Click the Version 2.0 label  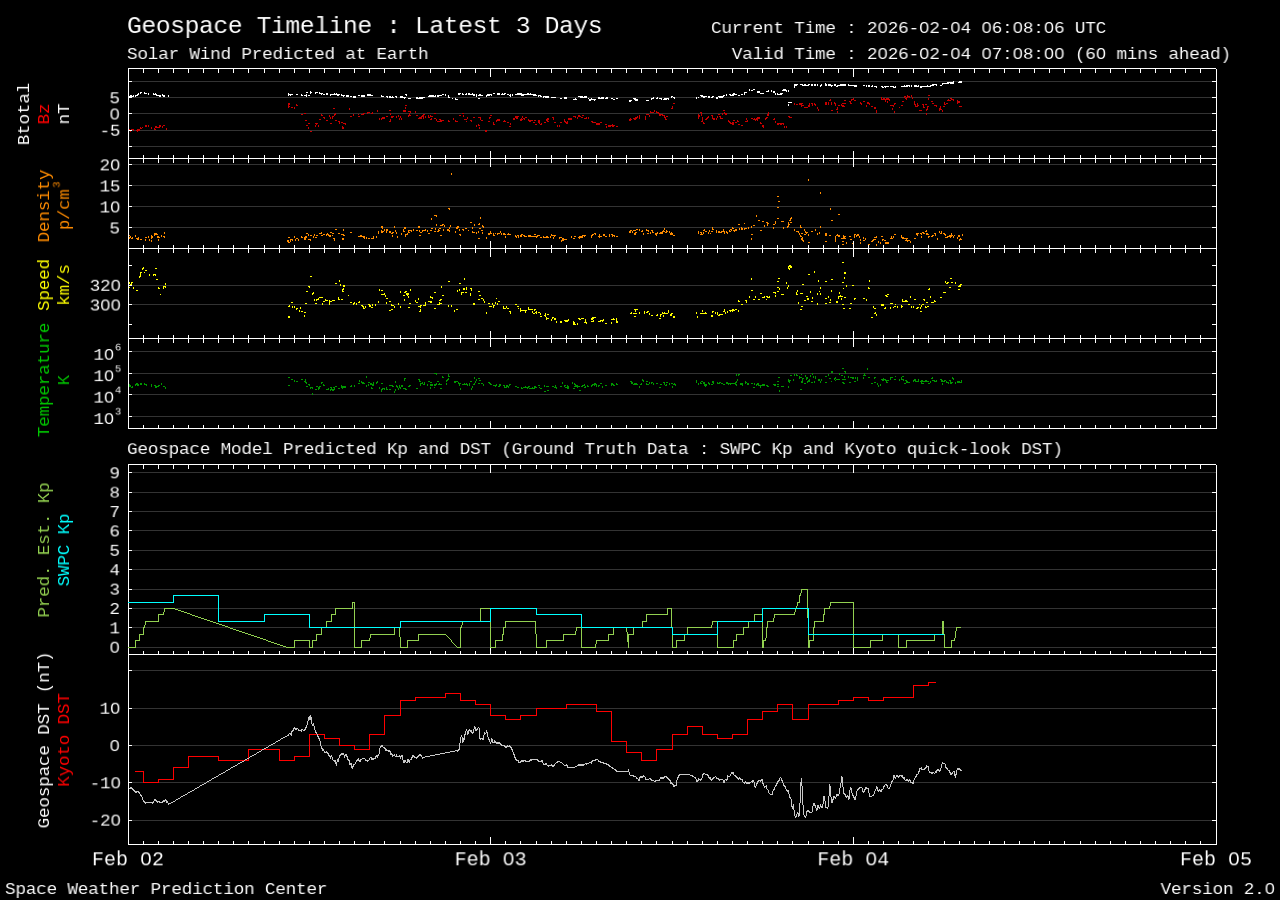click(x=1218, y=888)
